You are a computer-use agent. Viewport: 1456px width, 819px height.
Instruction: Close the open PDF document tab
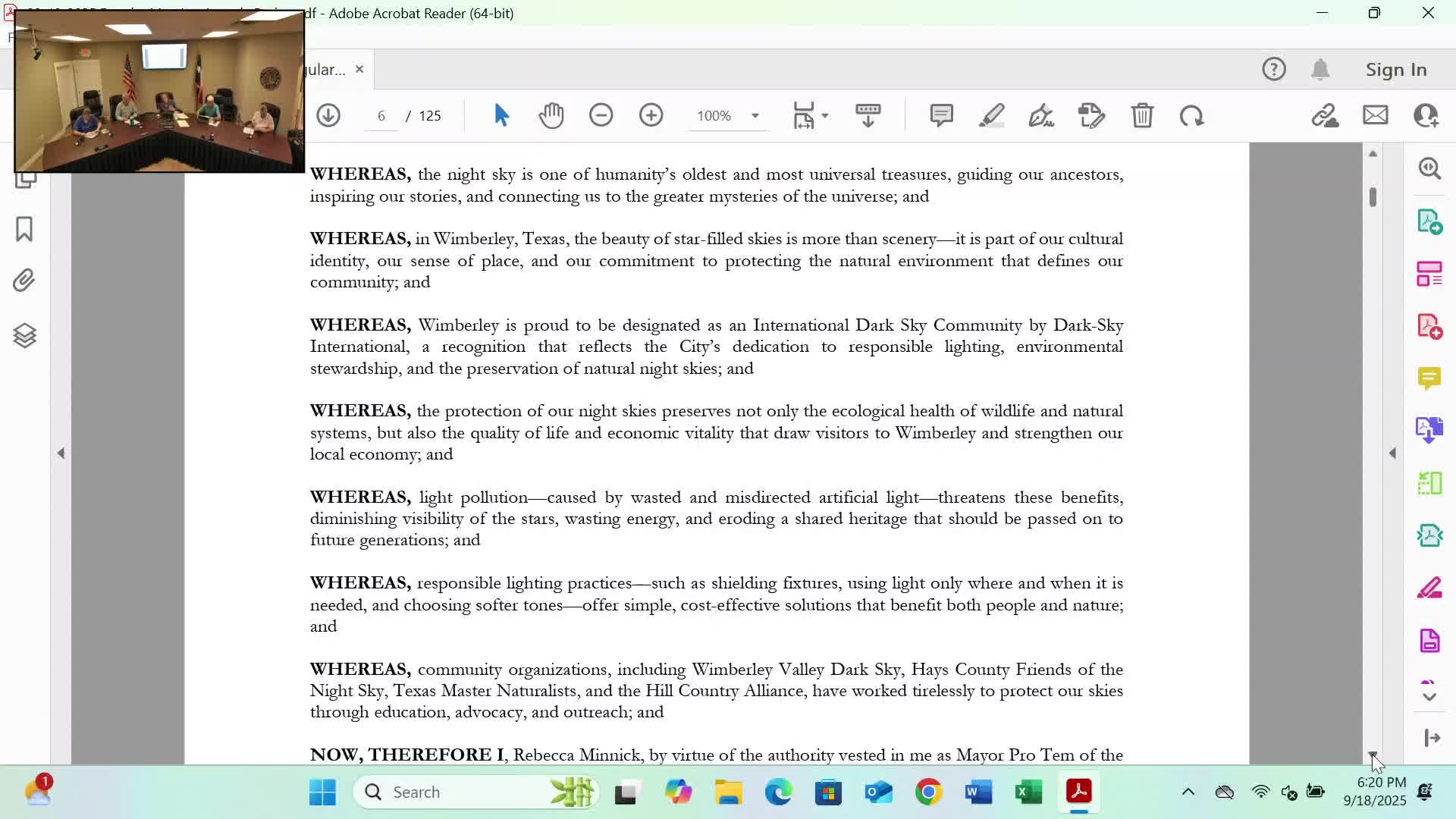[x=359, y=69]
